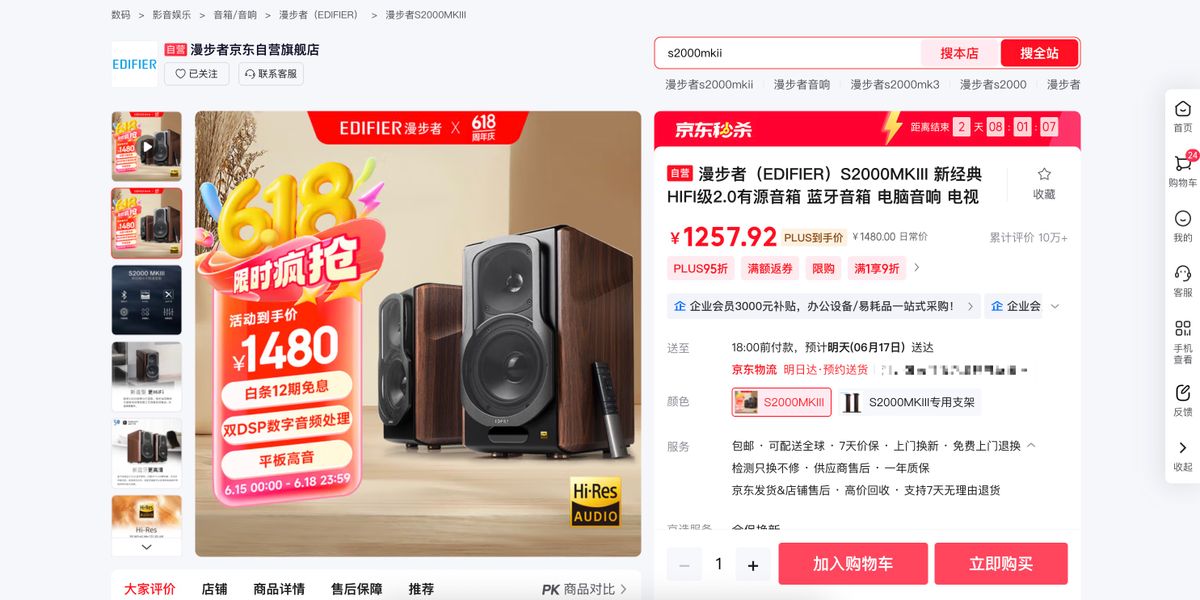
Task: Switch to the 商品详情 tab
Action: click(x=279, y=589)
